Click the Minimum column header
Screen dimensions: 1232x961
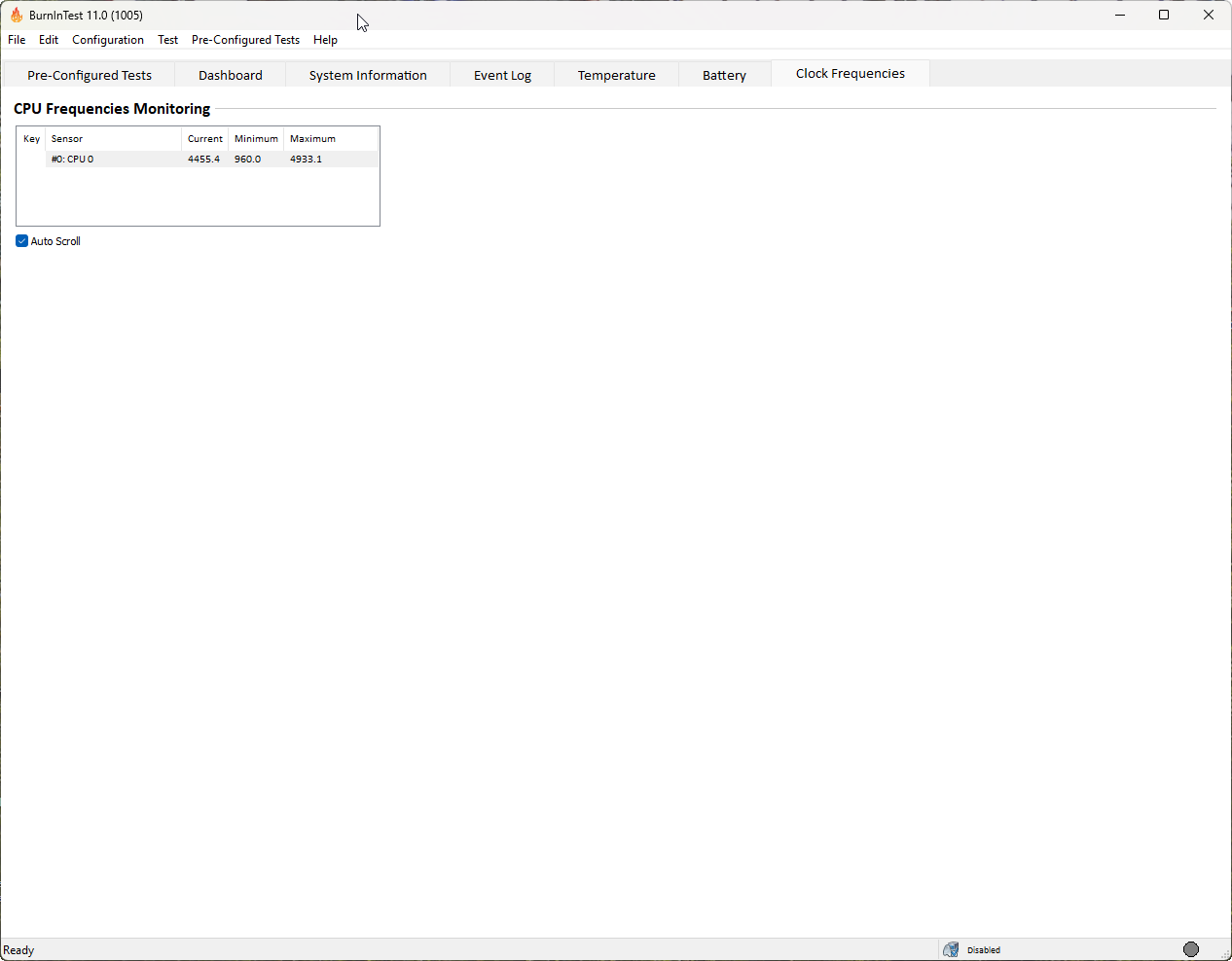256,139
